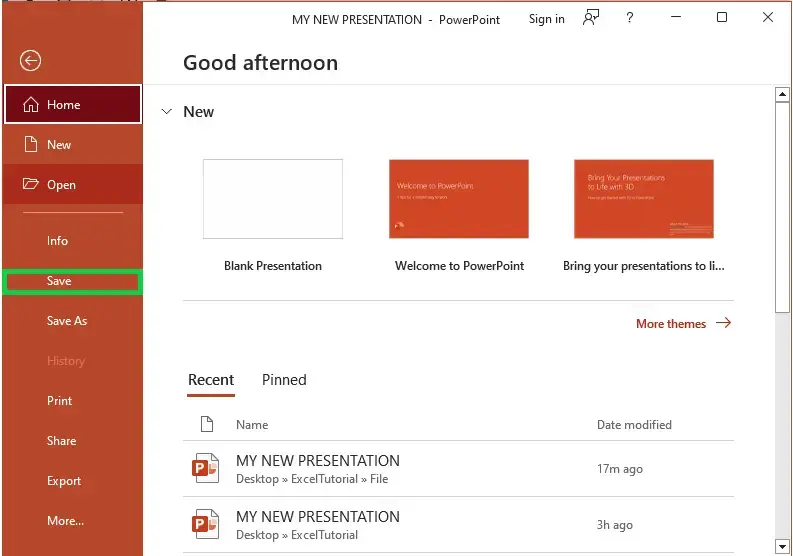Click the document icon in list header

(207, 424)
